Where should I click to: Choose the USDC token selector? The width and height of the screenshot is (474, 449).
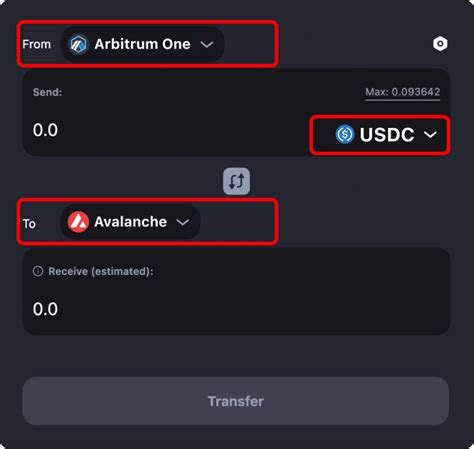386,134
